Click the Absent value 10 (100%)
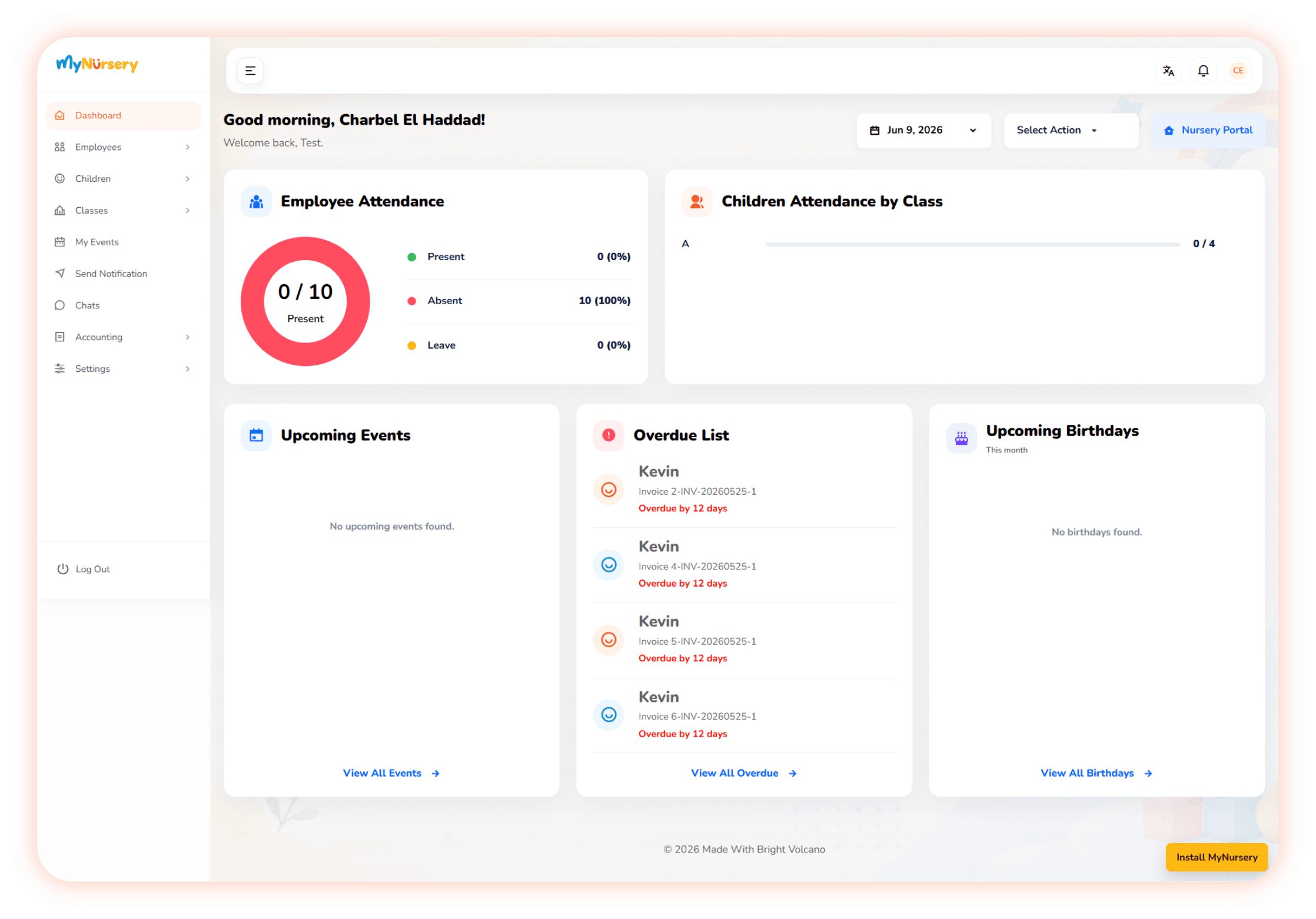1316x919 pixels. click(604, 301)
